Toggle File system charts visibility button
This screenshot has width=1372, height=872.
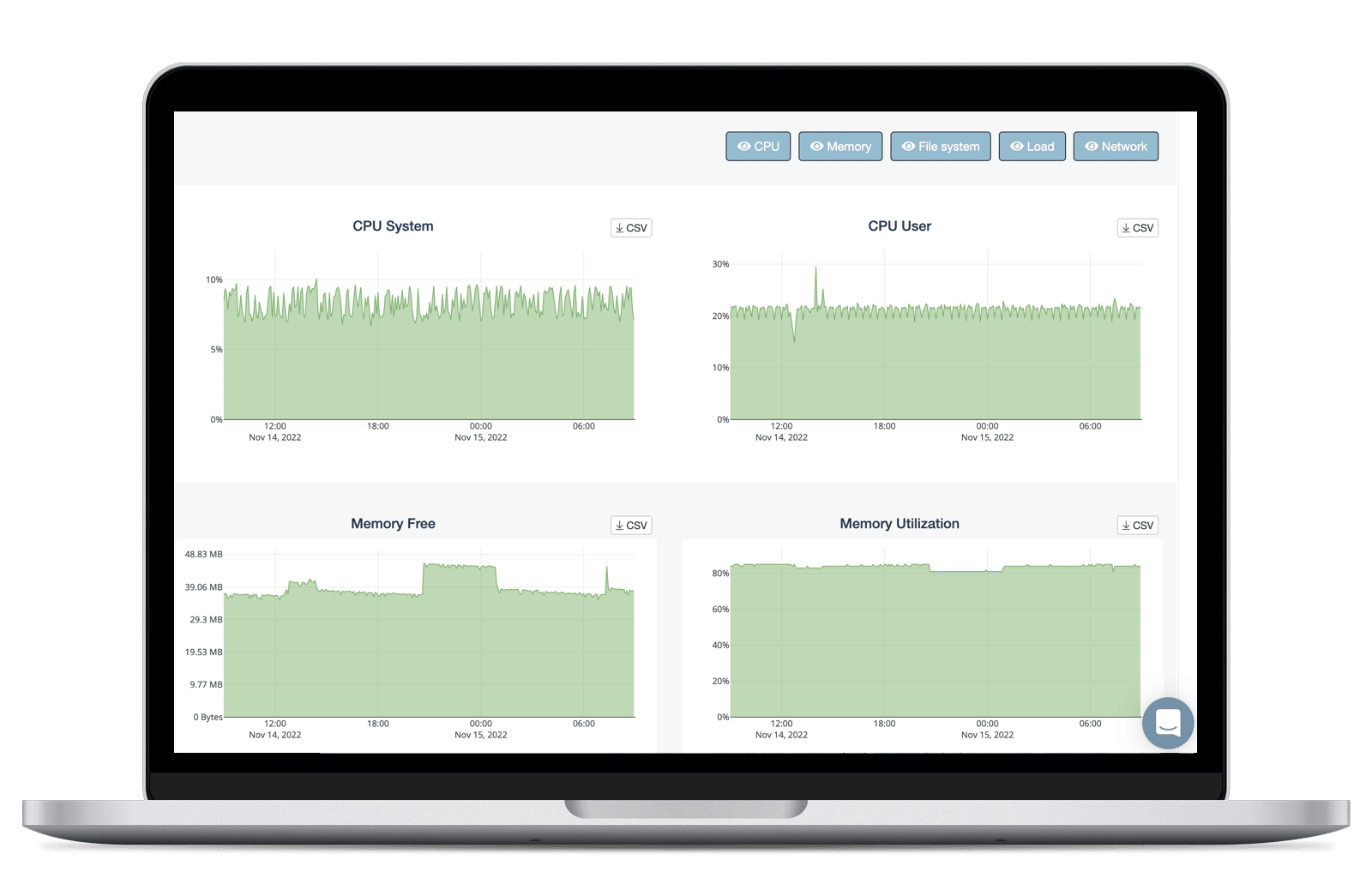941,147
